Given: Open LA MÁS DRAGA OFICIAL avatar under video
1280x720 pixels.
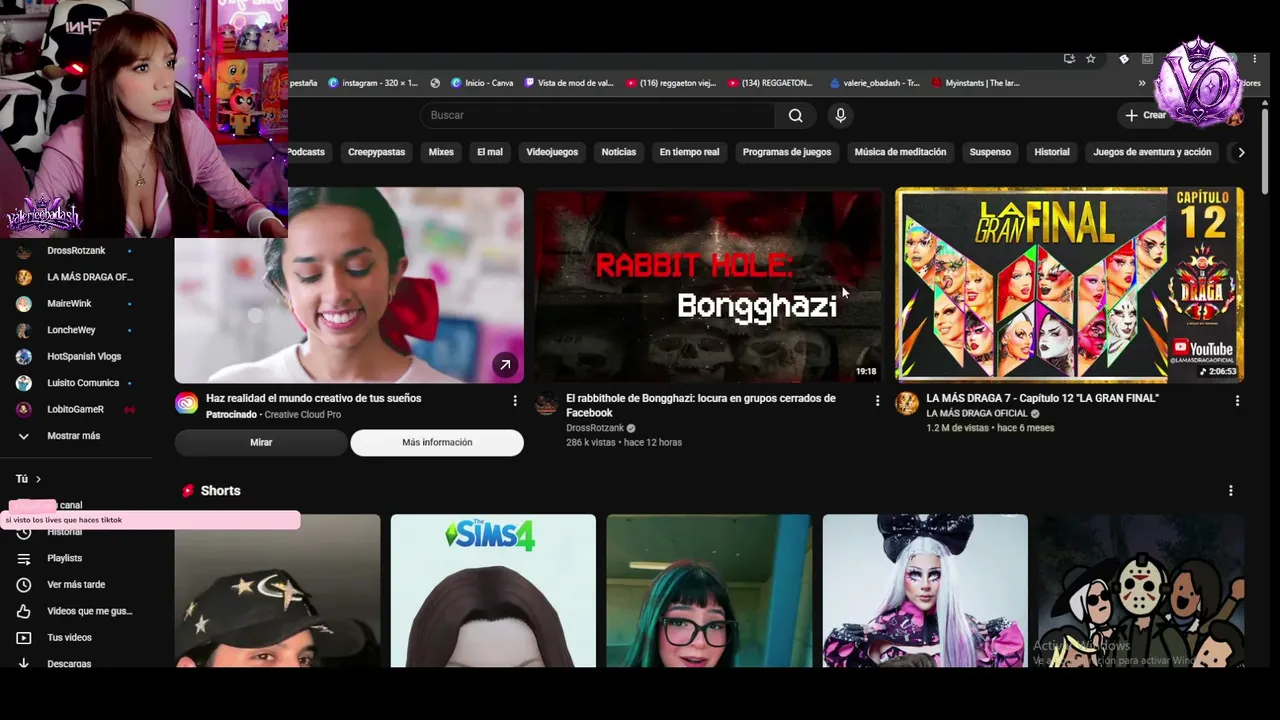Looking at the screenshot, I should tap(907, 403).
